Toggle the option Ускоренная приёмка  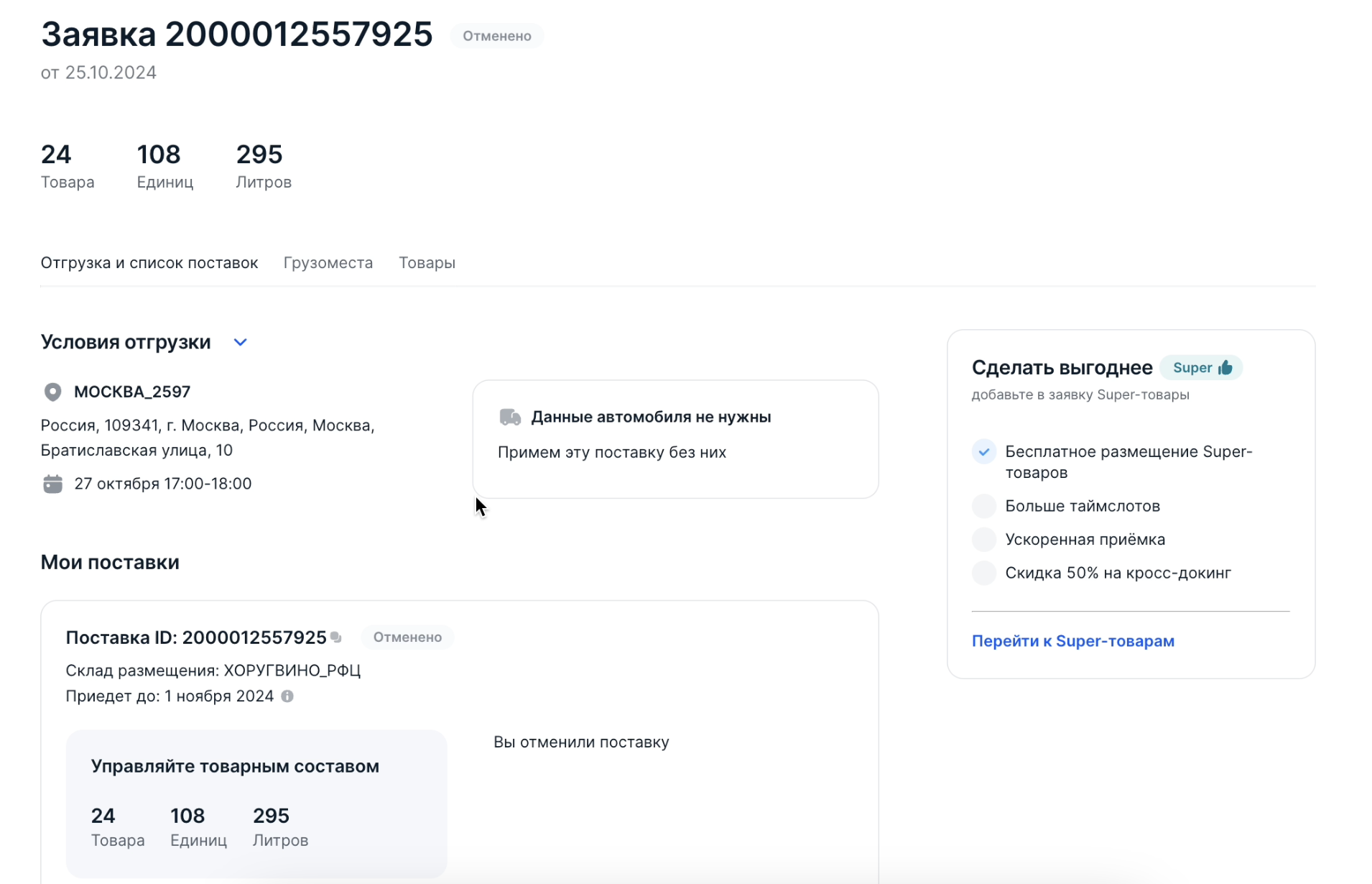(x=983, y=539)
